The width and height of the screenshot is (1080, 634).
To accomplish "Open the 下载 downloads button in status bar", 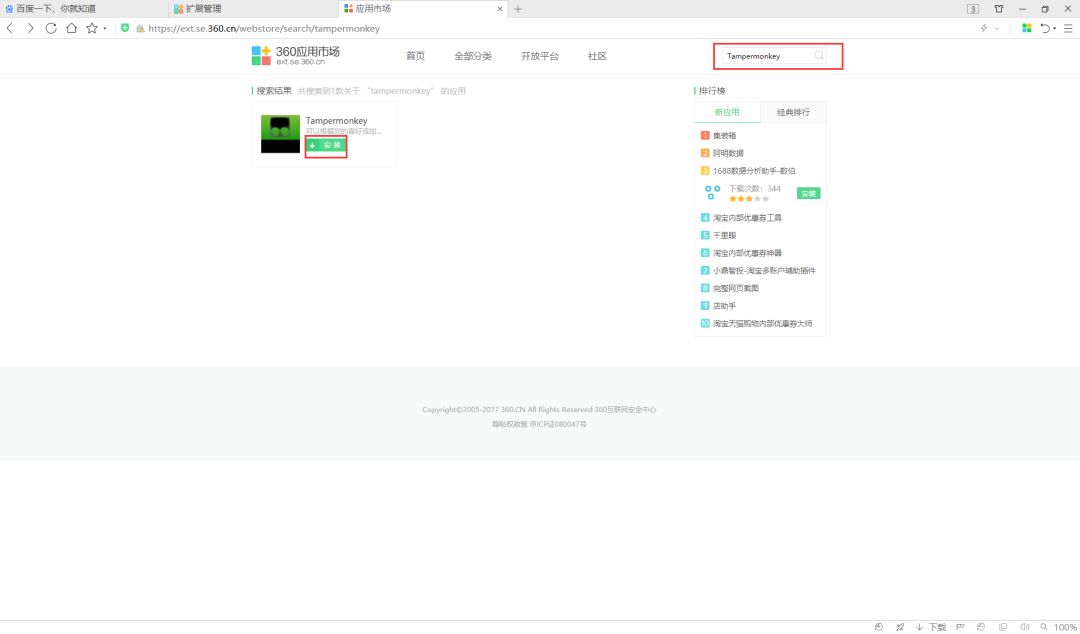I will coord(931,626).
